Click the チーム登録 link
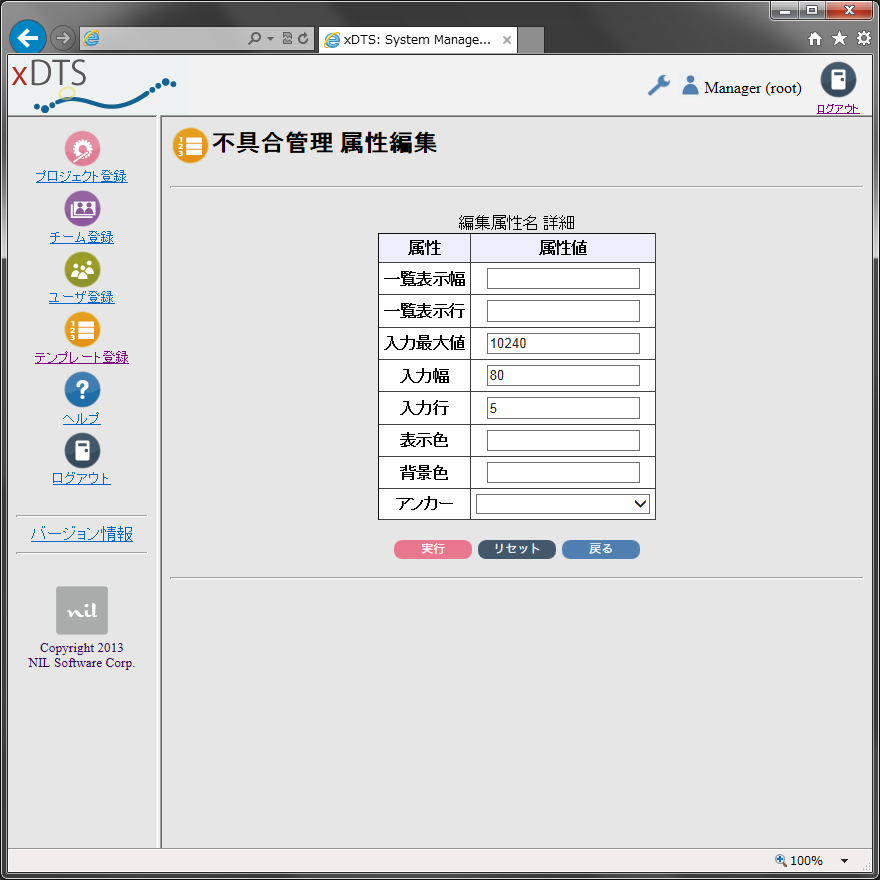The height and width of the screenshot is (880, 880). click(81, 237)
